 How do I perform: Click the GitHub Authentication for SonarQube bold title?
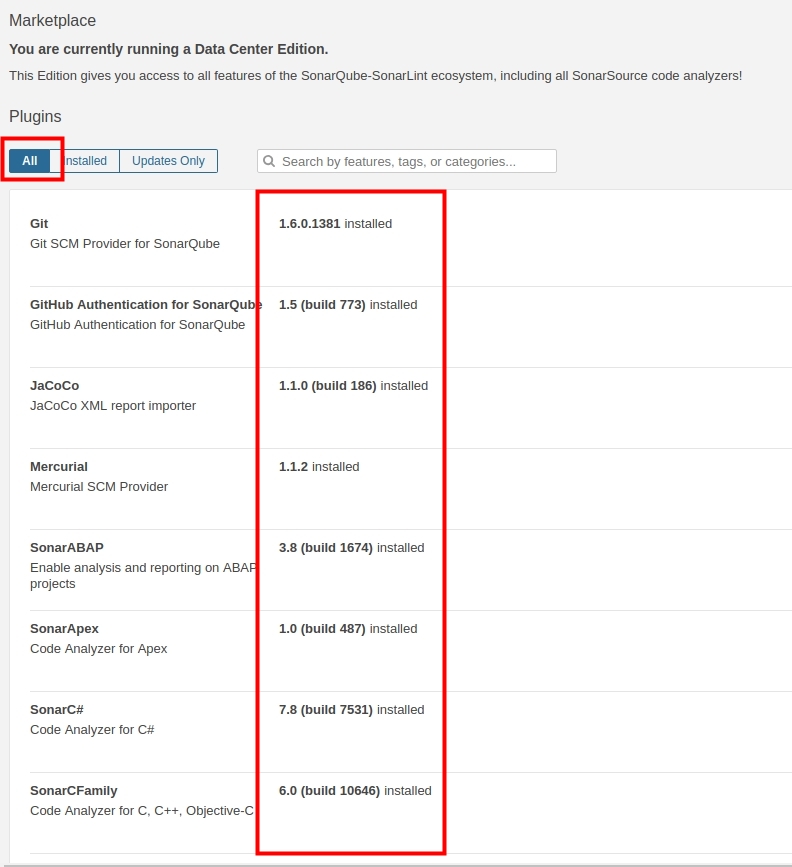point(146,305)
